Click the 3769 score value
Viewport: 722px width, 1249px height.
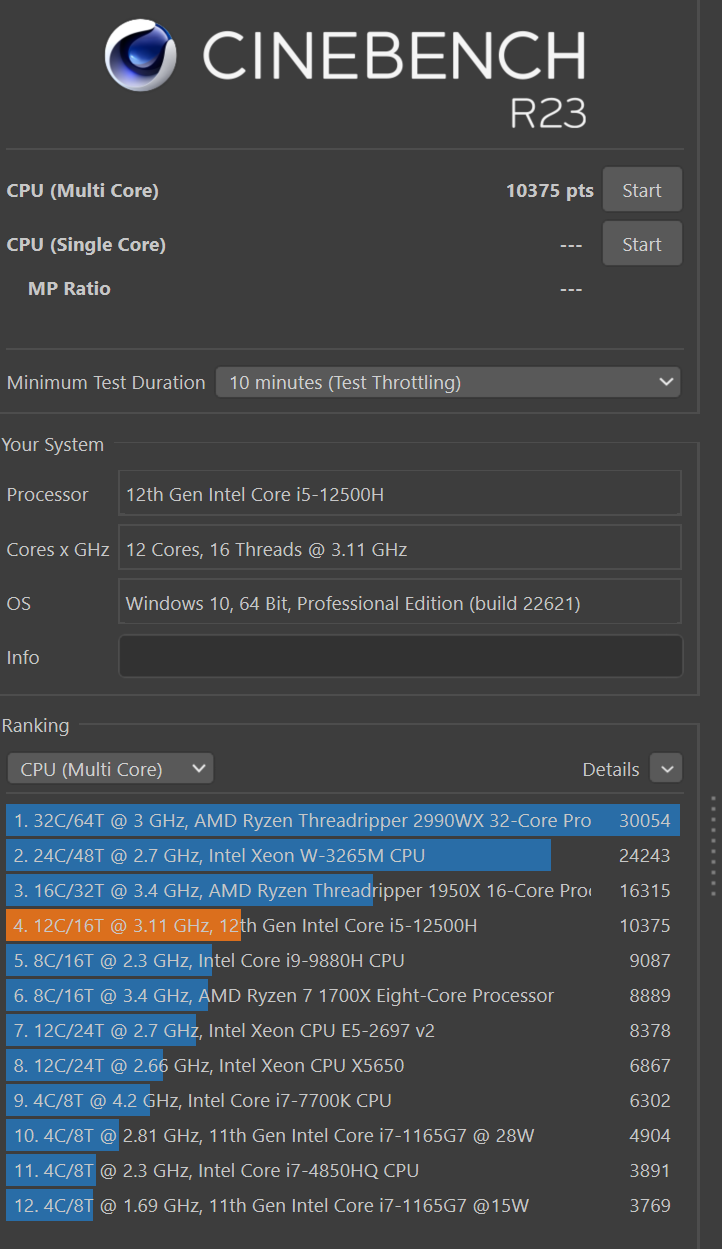point(650,1205)
